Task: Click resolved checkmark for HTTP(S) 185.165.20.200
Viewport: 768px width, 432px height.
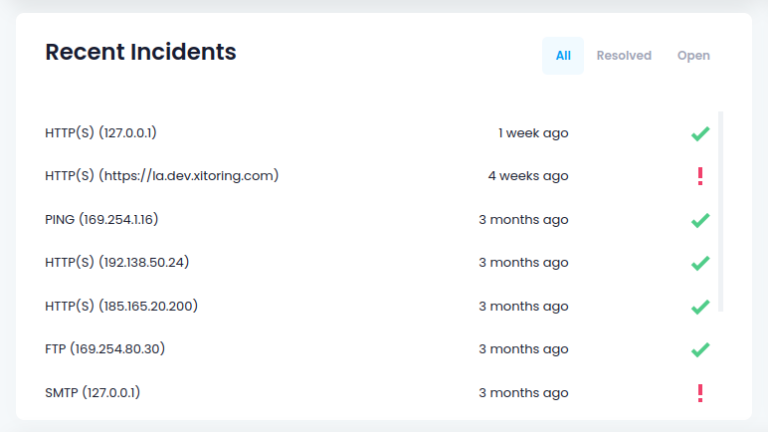Action: (x=700, y=306)
